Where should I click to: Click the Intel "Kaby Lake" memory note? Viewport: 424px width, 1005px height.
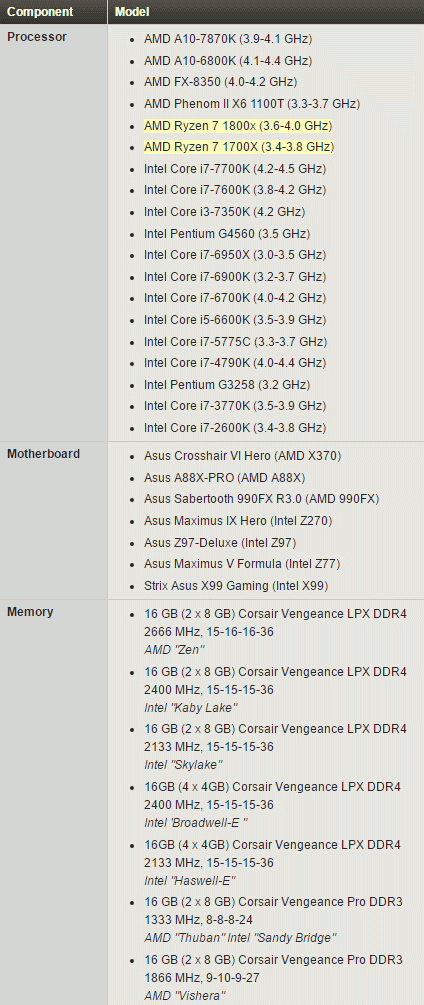(191, 707)
